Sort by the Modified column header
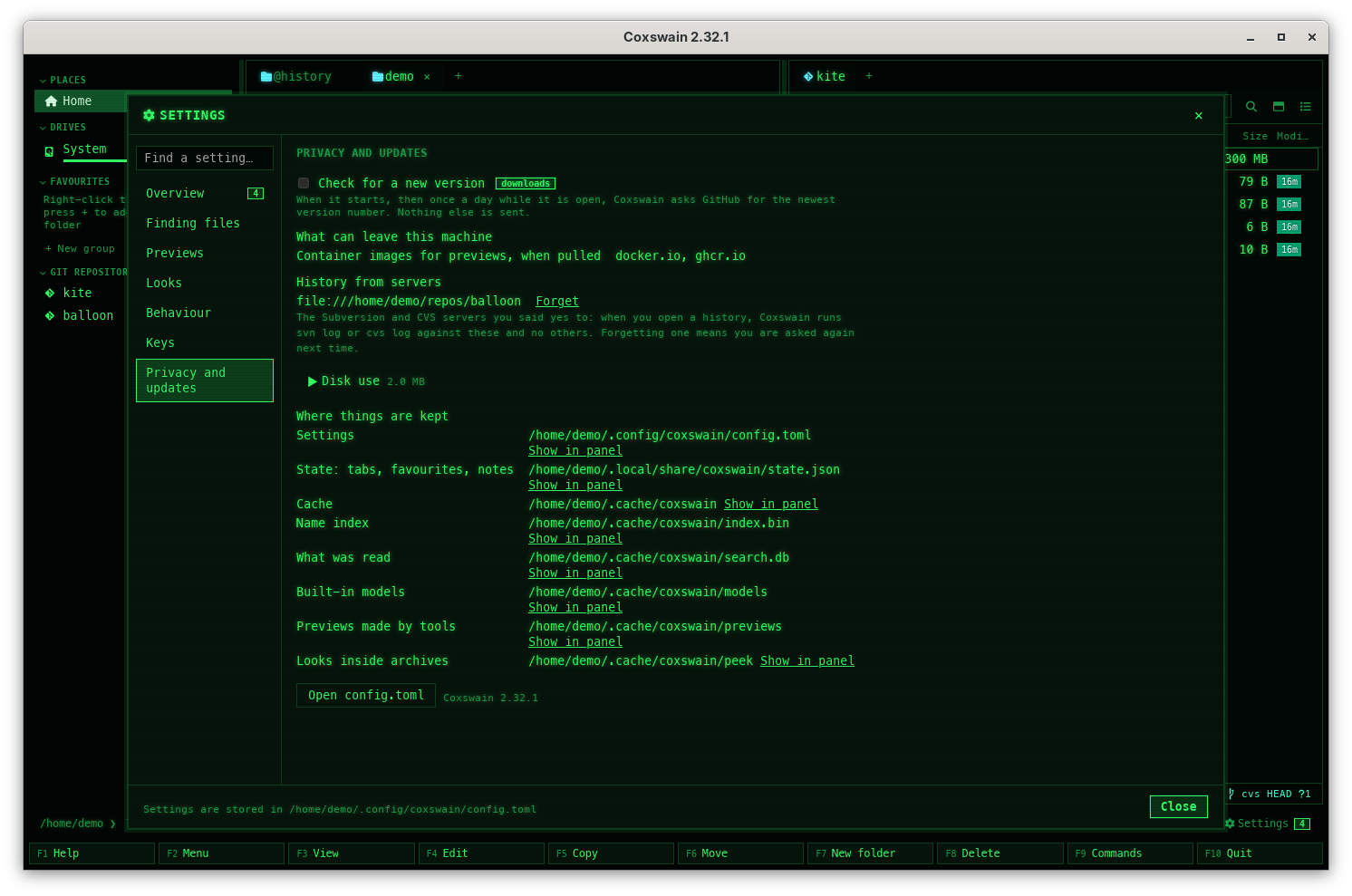Image resolution: width=1352 pixels, height=896 pixels. [1292, 137]
